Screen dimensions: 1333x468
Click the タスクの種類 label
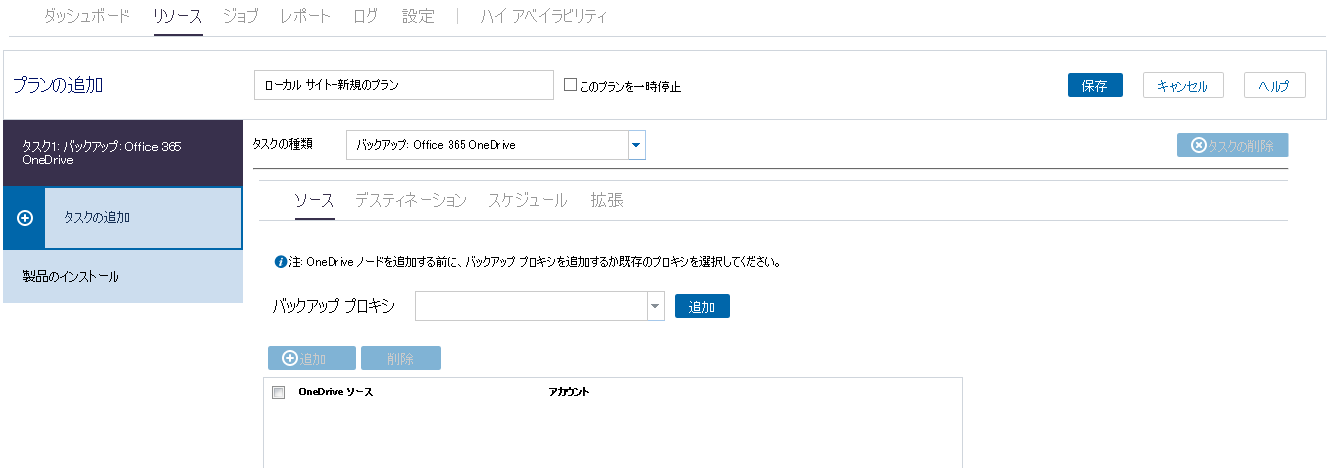coord(283,144)
